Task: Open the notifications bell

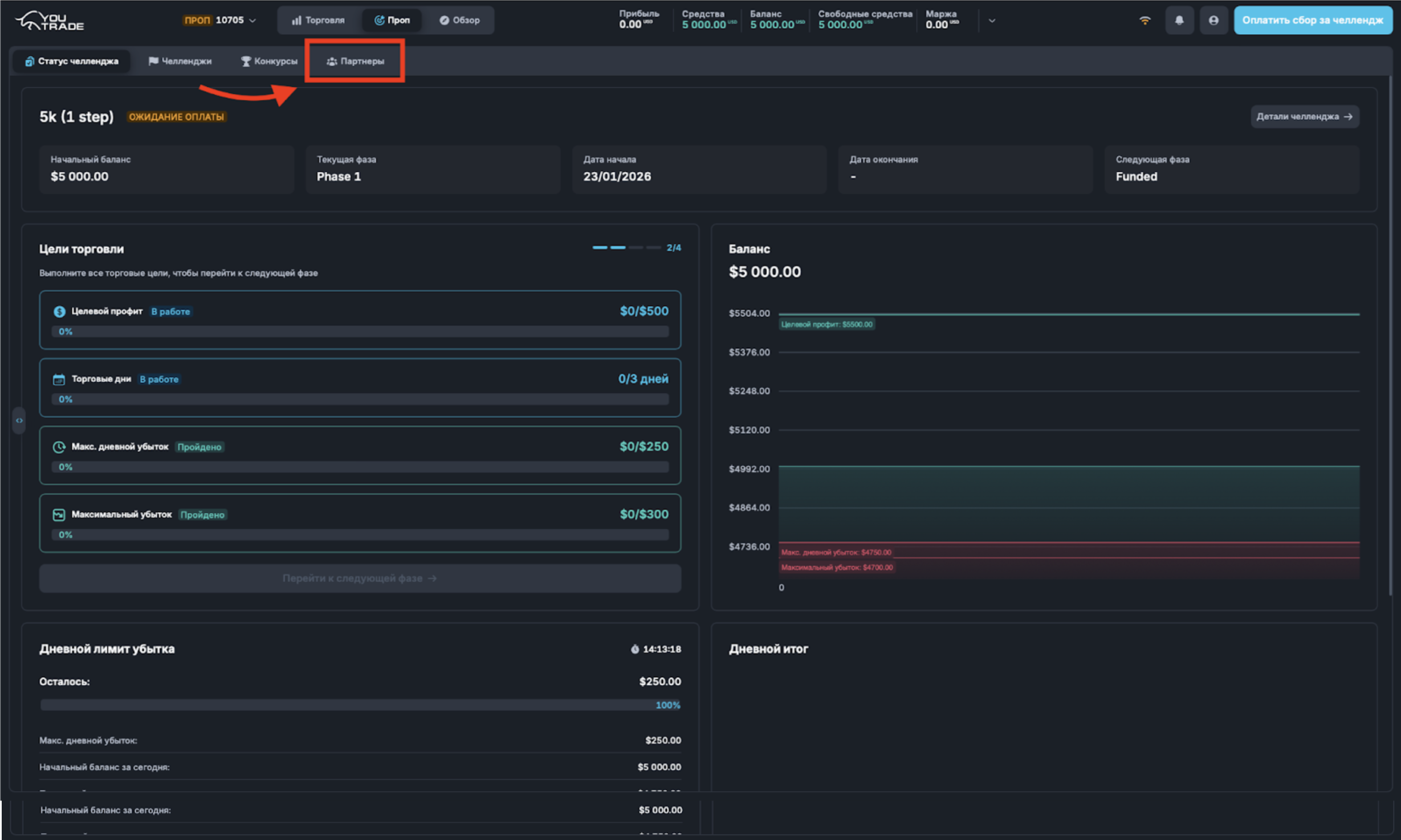Action: point(1179,20)
